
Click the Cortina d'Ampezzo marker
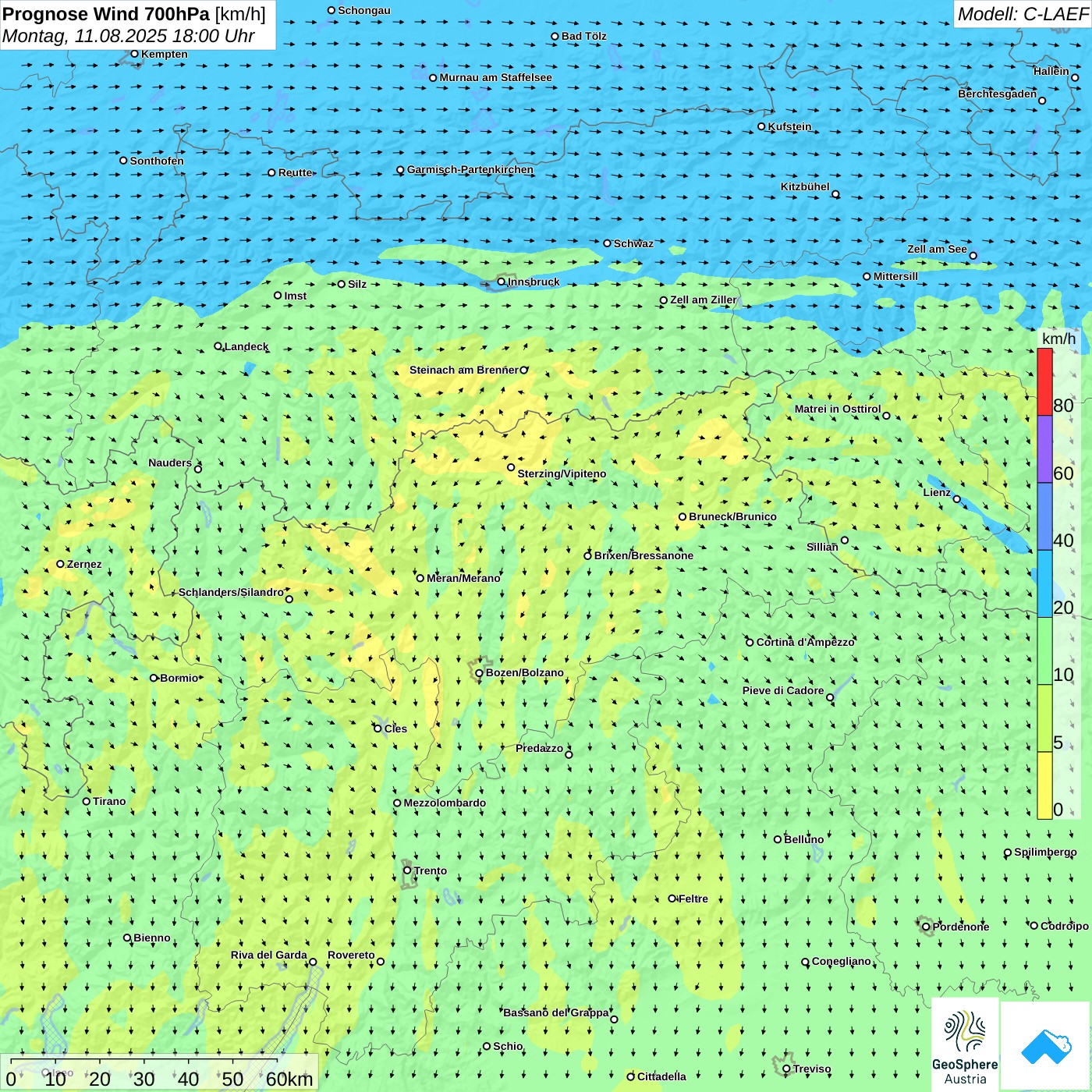[x=750, y=643]
